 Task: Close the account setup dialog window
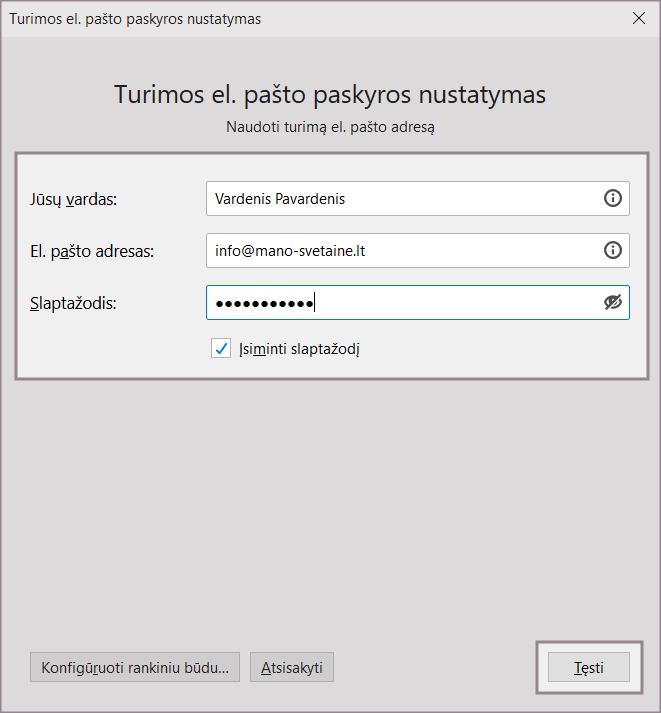point(639,18)
